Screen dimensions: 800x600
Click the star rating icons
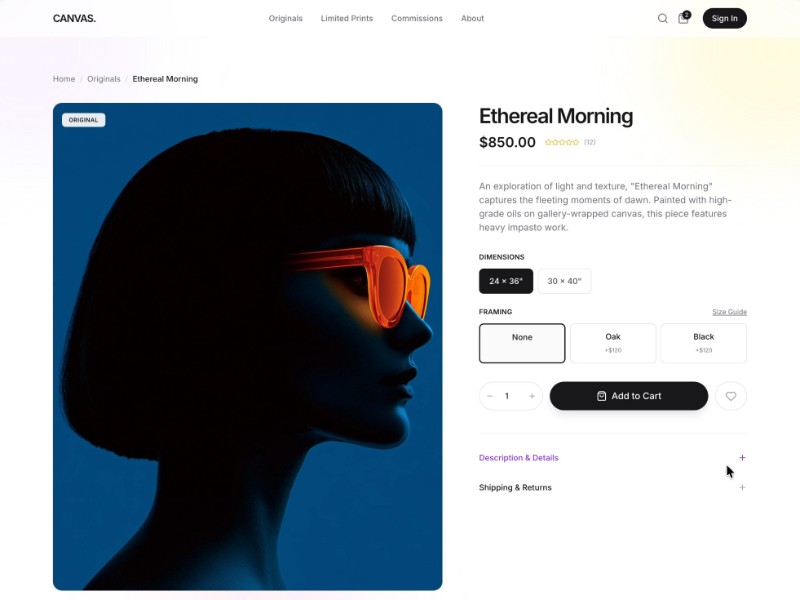click(562, 142)
